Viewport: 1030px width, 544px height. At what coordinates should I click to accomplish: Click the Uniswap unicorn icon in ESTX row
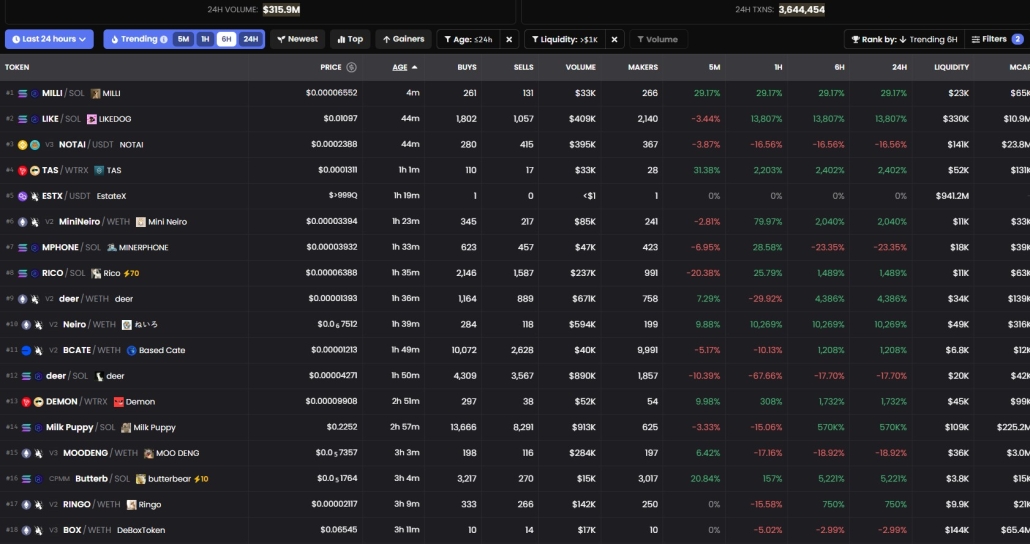pyautogui.click(x=35, y=196)
